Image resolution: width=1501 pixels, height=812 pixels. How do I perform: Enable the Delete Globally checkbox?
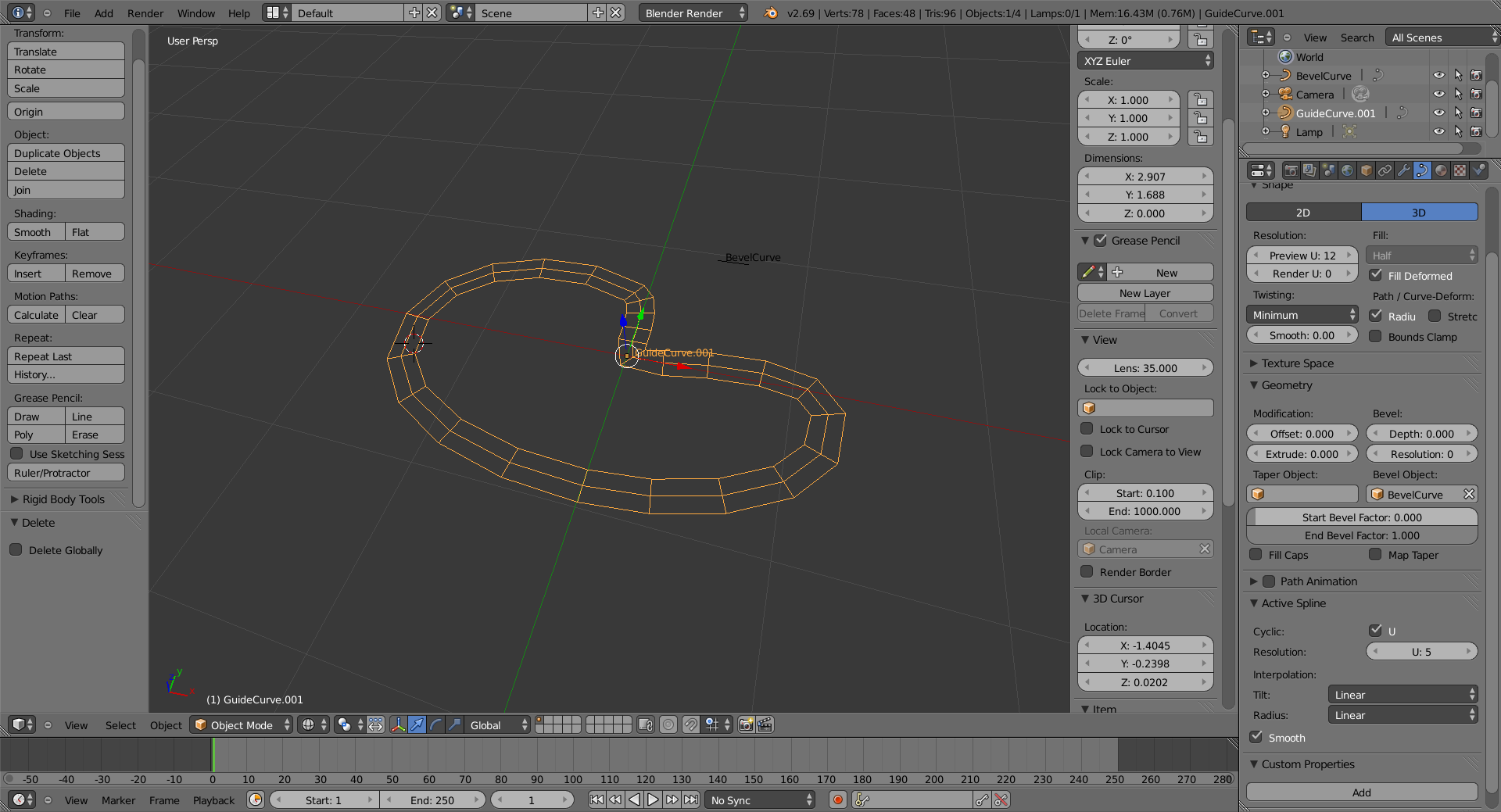click(x=16, y=549)
